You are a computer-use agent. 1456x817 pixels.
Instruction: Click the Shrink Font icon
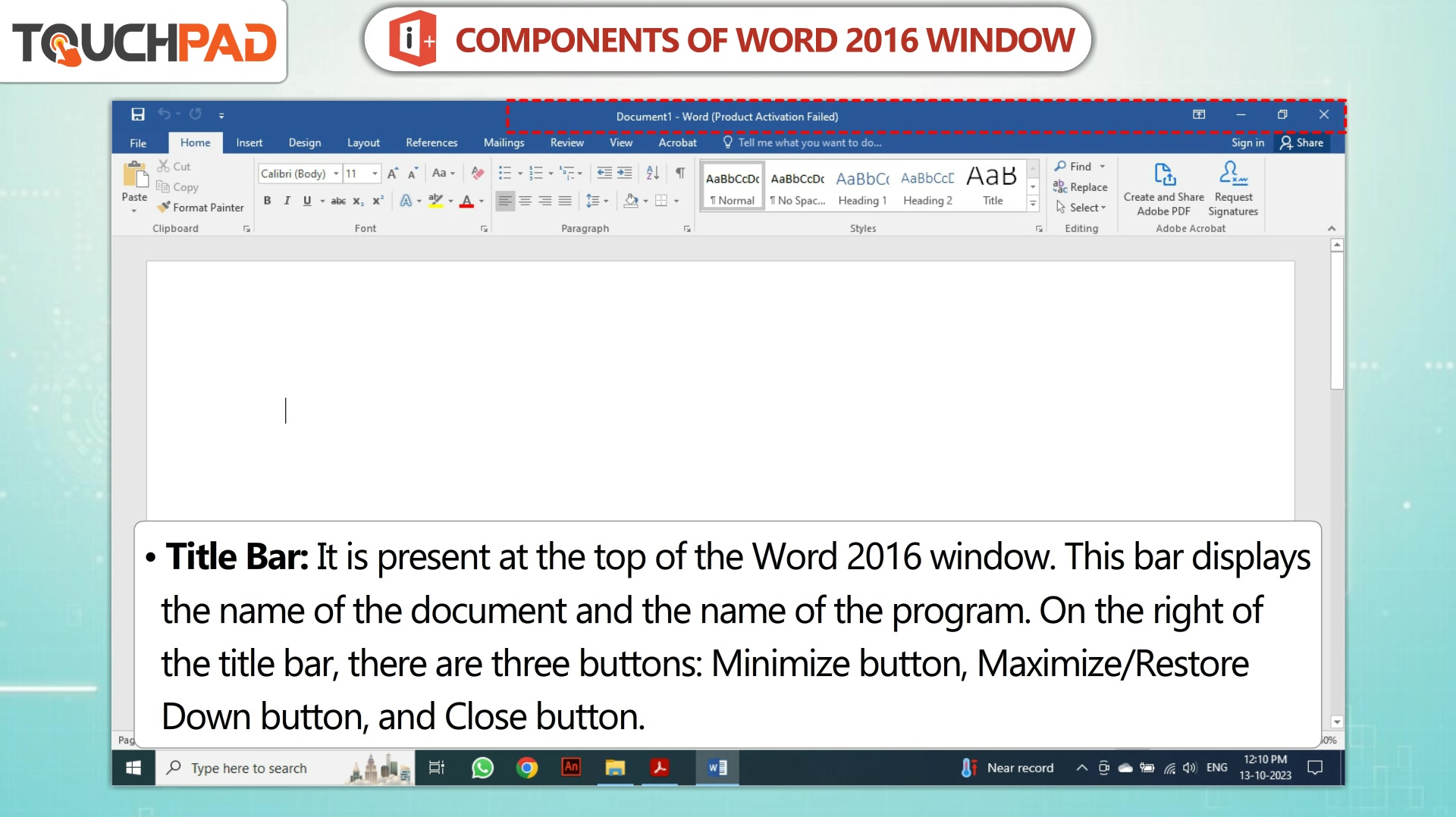pyautogui.click(x=413, y=174)
